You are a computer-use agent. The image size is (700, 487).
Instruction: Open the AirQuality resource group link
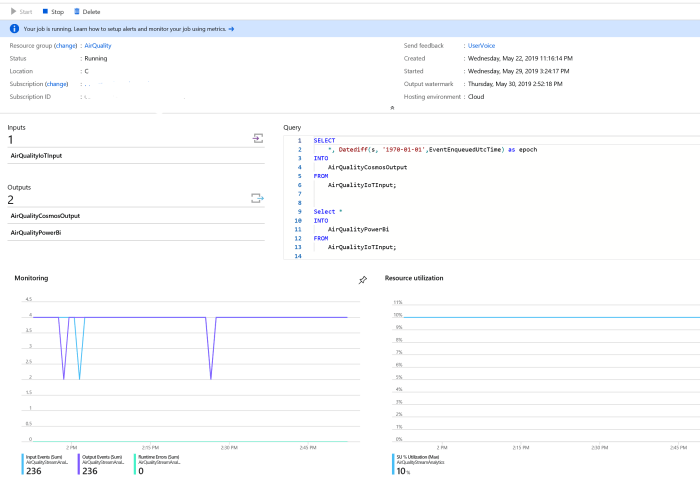tap(98, 46)
